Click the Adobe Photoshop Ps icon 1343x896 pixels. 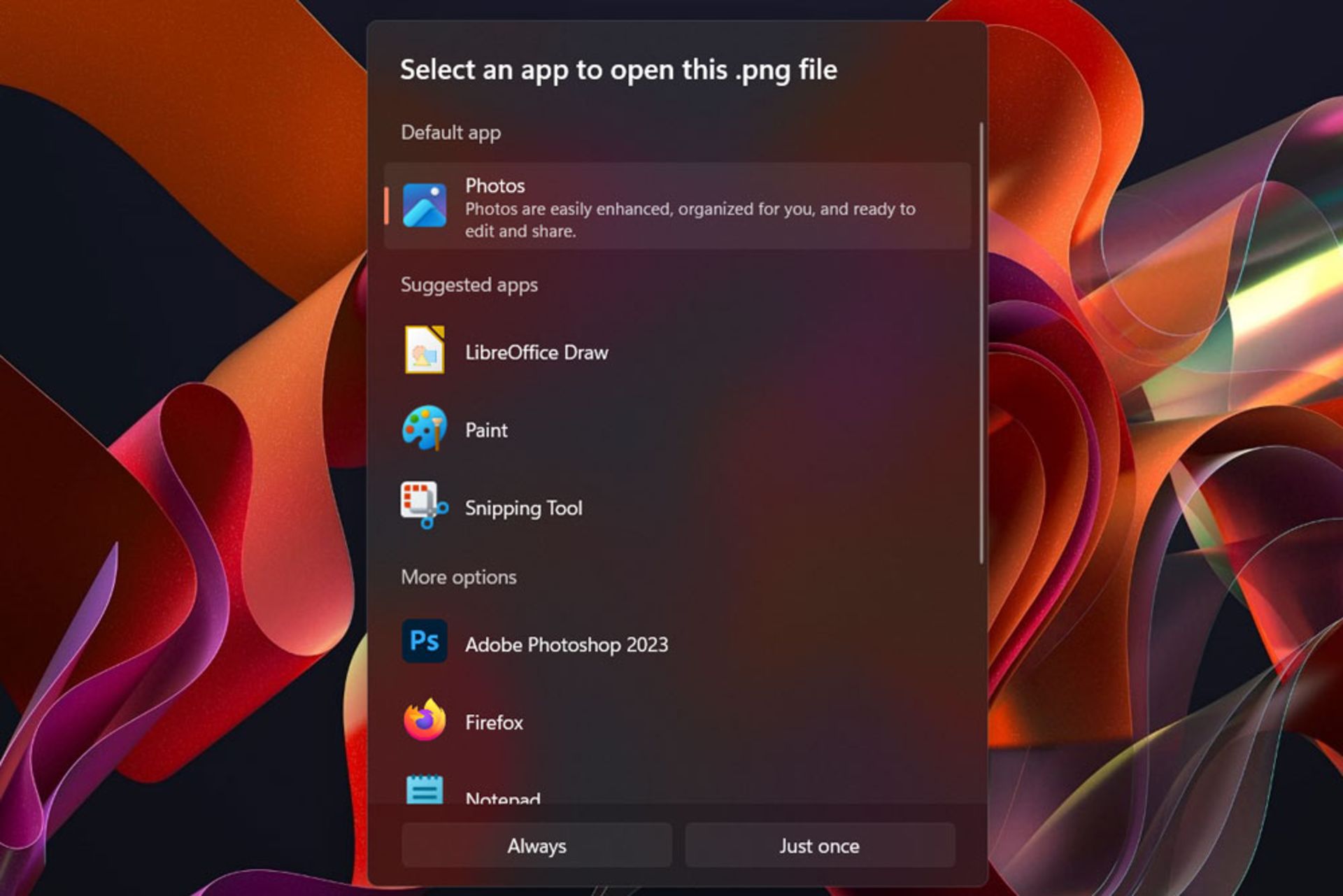[425, 641]
